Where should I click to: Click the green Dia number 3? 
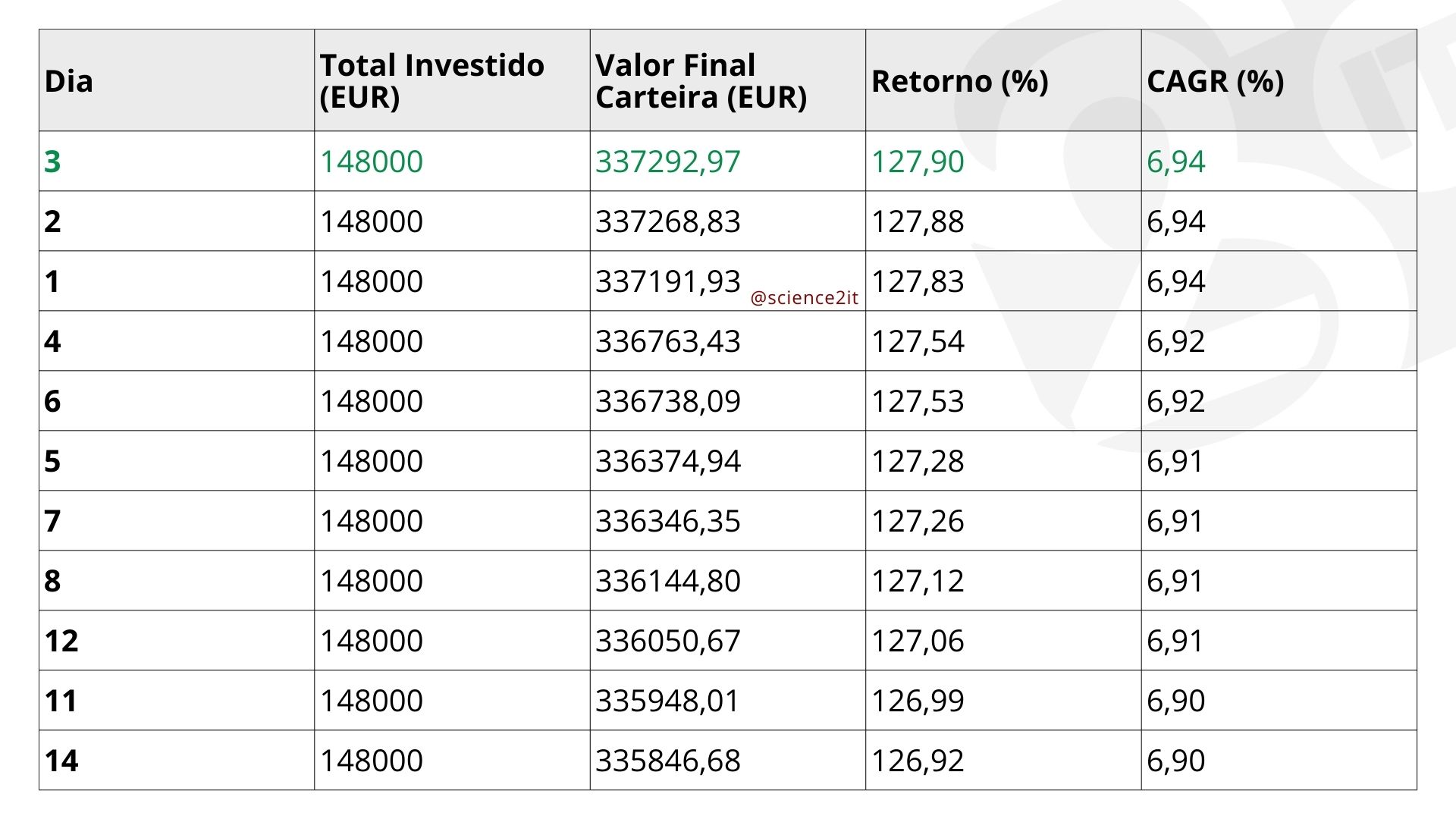pyautogui.click(x=52, y=162)
